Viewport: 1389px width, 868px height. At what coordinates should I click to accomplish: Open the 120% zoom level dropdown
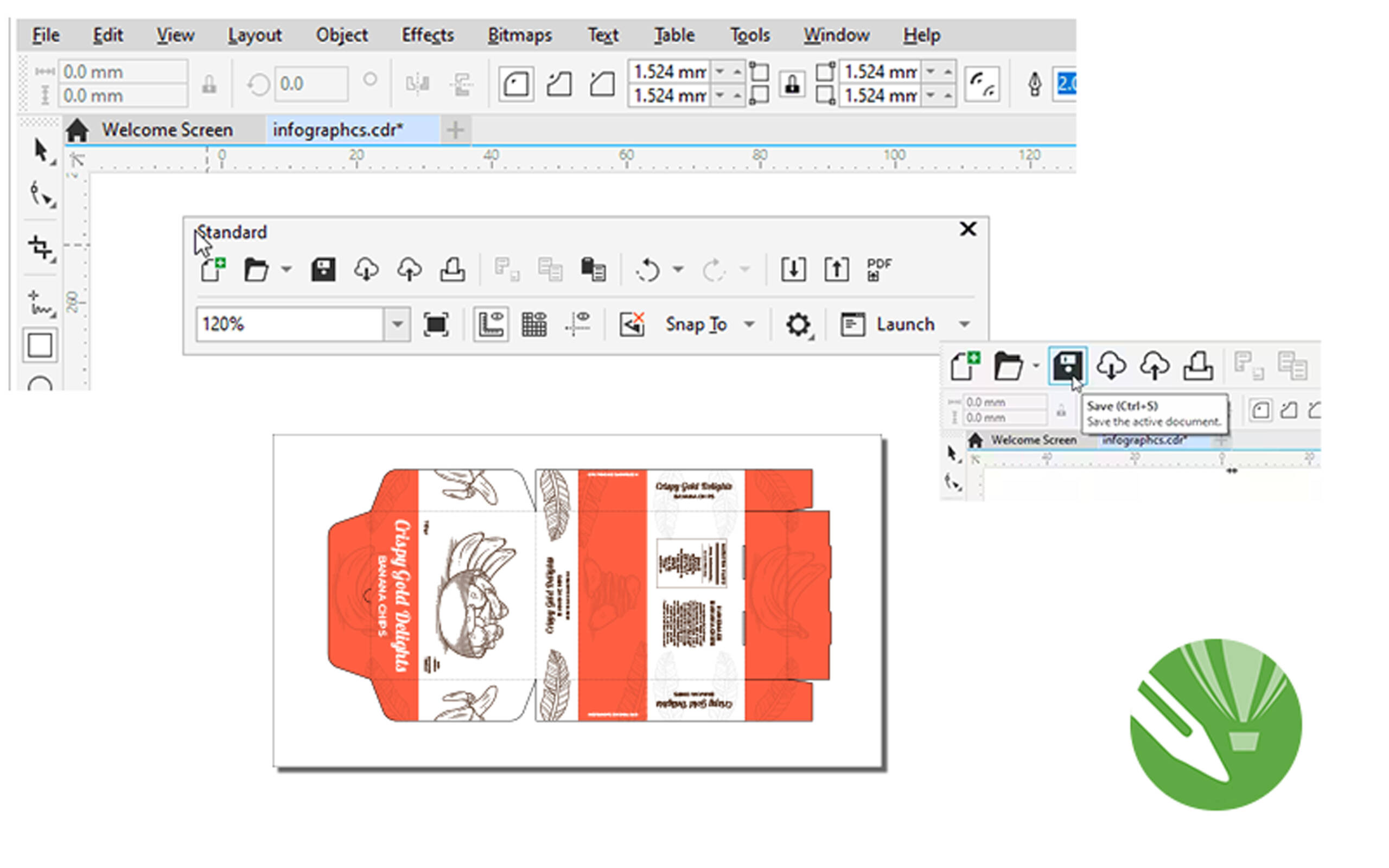397,324
